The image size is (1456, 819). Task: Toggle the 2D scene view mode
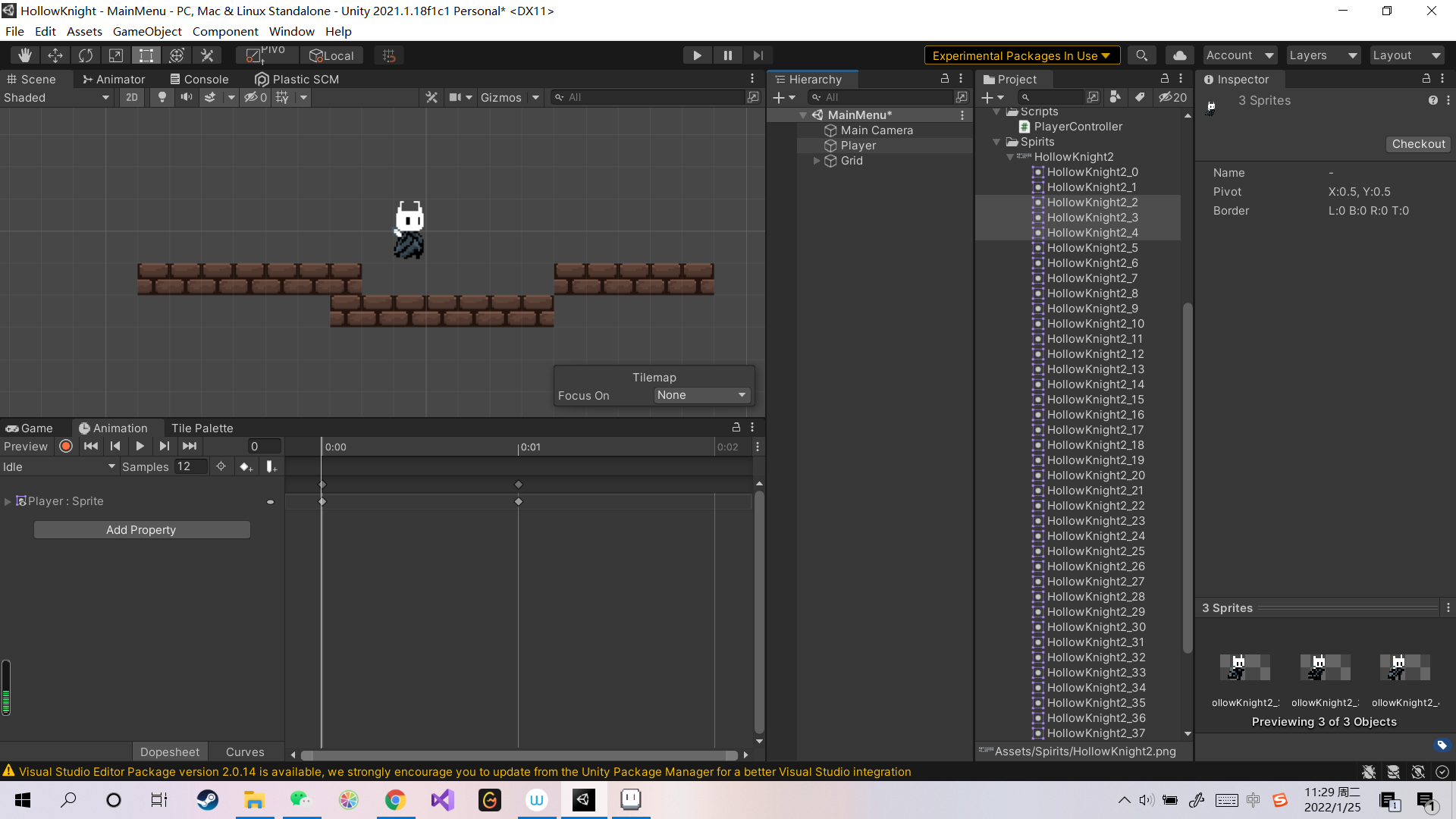coord(131,97)
